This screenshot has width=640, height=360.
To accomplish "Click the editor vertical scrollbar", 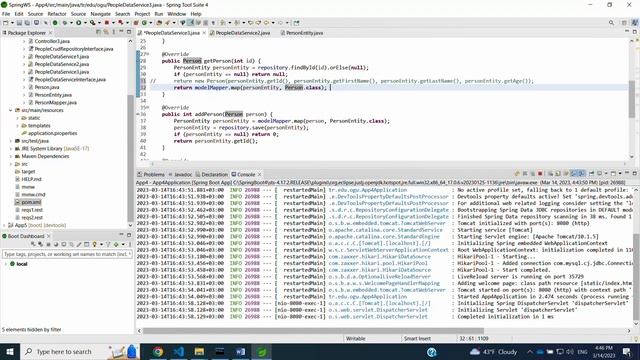I will [x=631, y=98].
